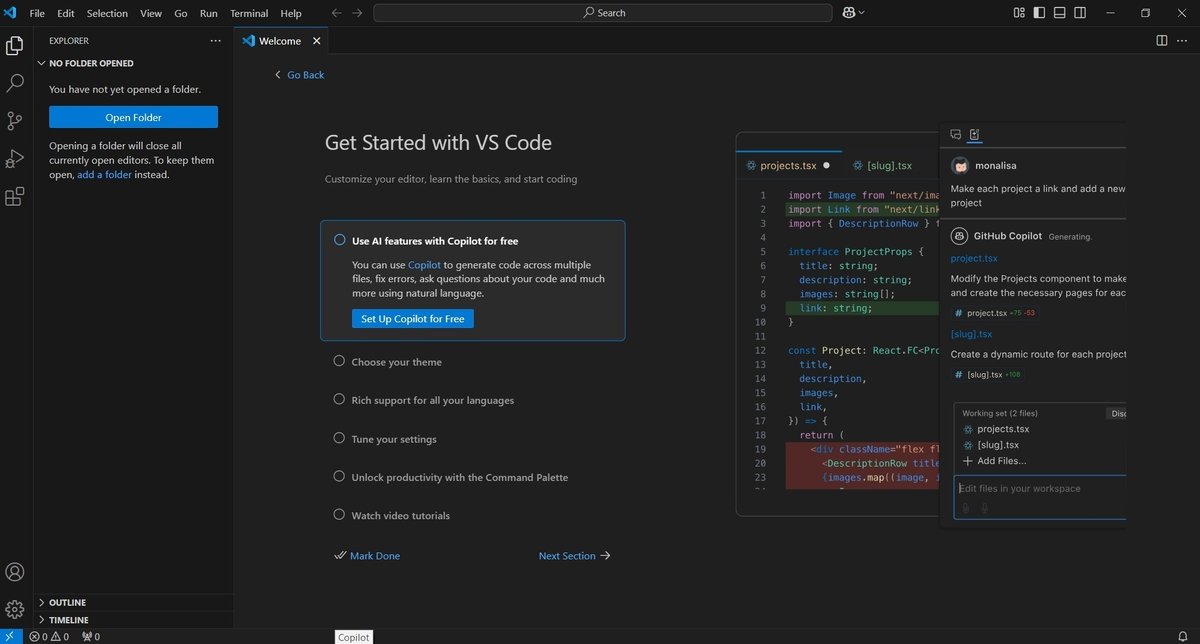
Task: Open the Copilot icon in title bar
Action: point(849,13)
